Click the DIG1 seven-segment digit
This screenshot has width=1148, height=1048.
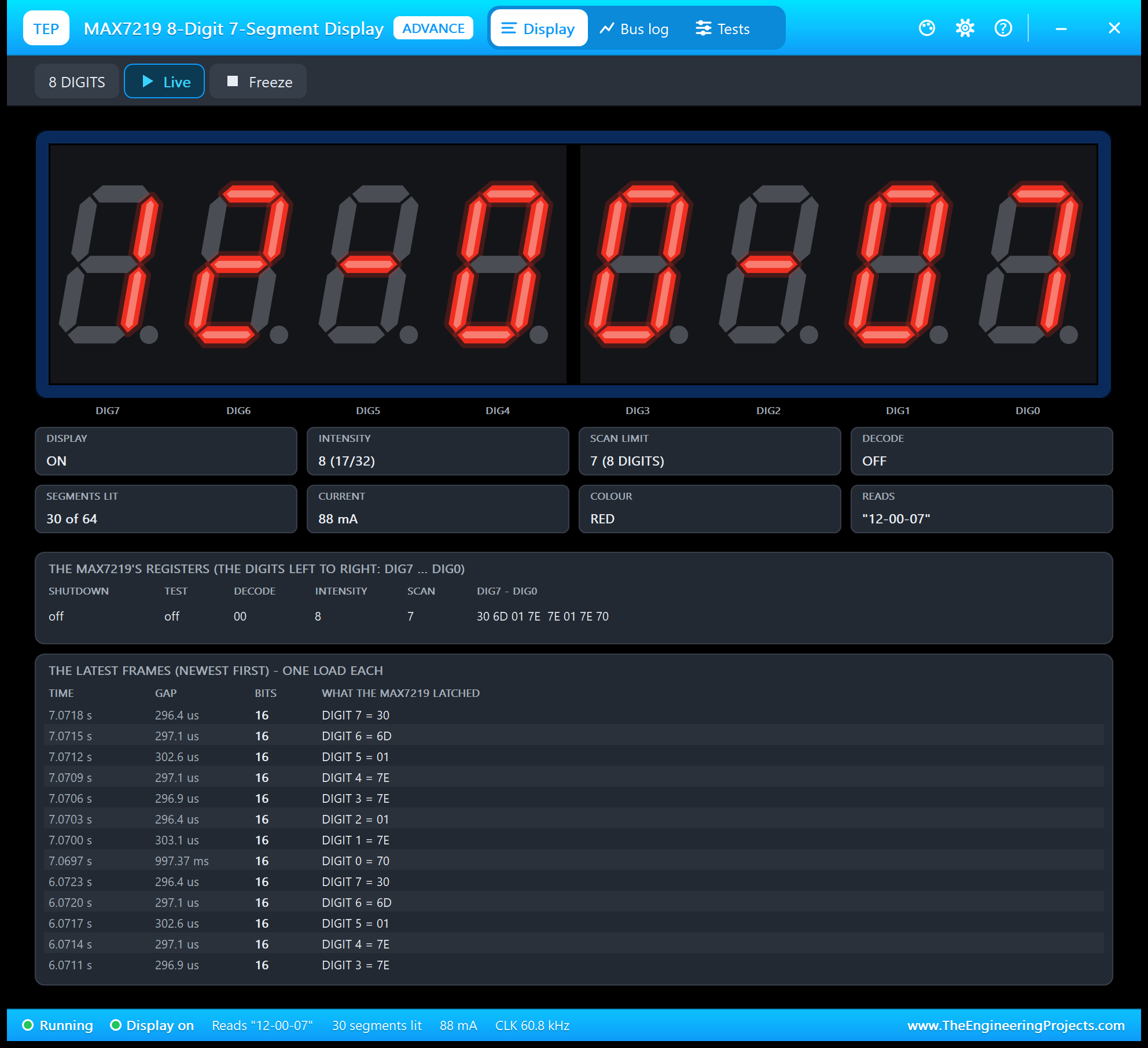(898, 265)
